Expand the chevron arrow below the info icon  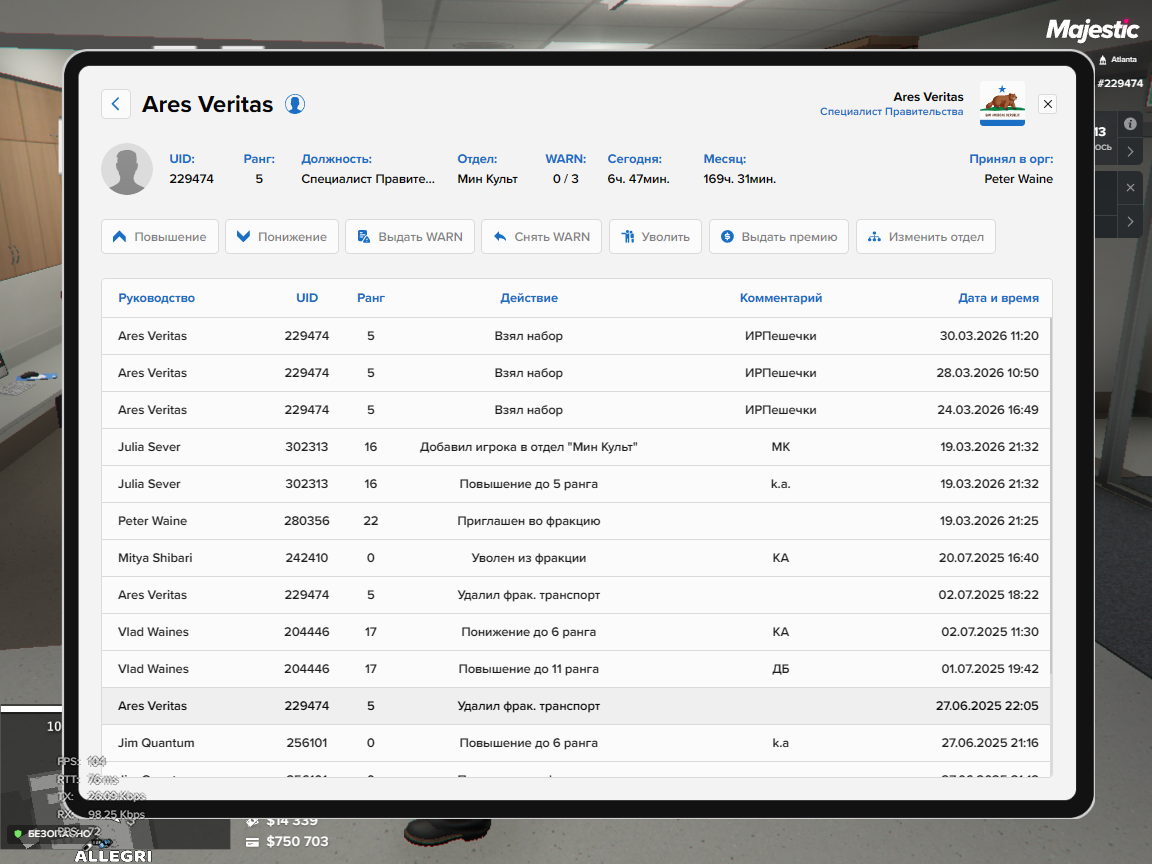[1130, 152]
